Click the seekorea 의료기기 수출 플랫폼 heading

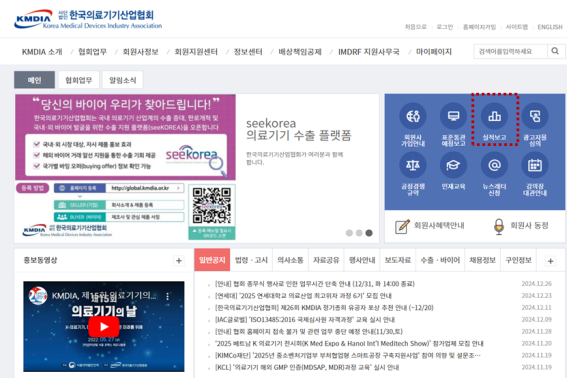point(299,129)
